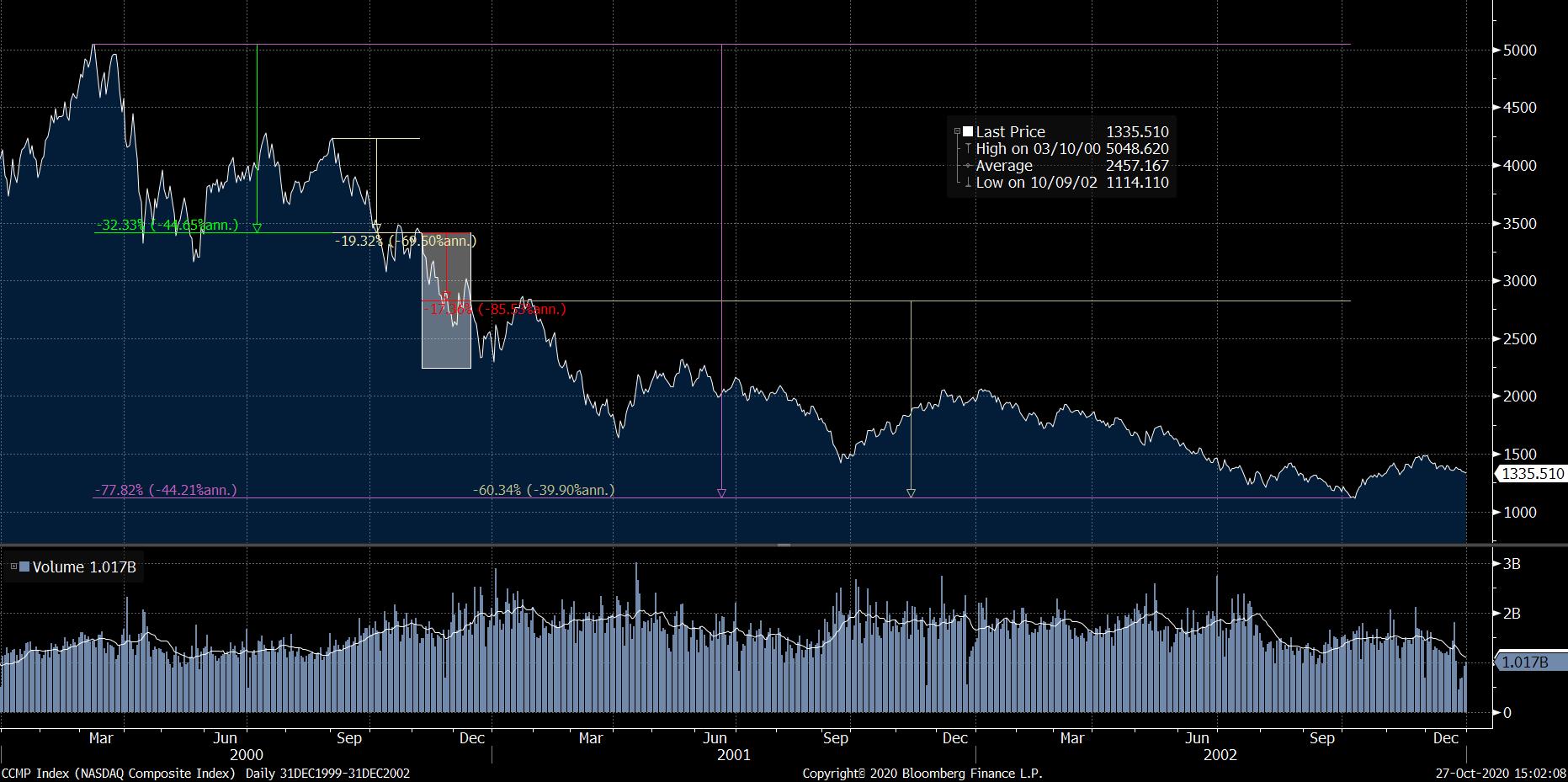Click the -19.32% percent change annotation
The image size is (1568, 782).
pos(406,242)
